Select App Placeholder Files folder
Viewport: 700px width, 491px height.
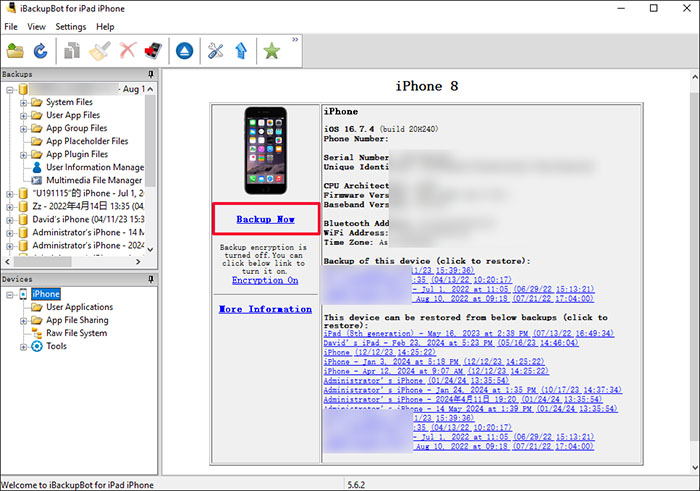click(87, 141)
